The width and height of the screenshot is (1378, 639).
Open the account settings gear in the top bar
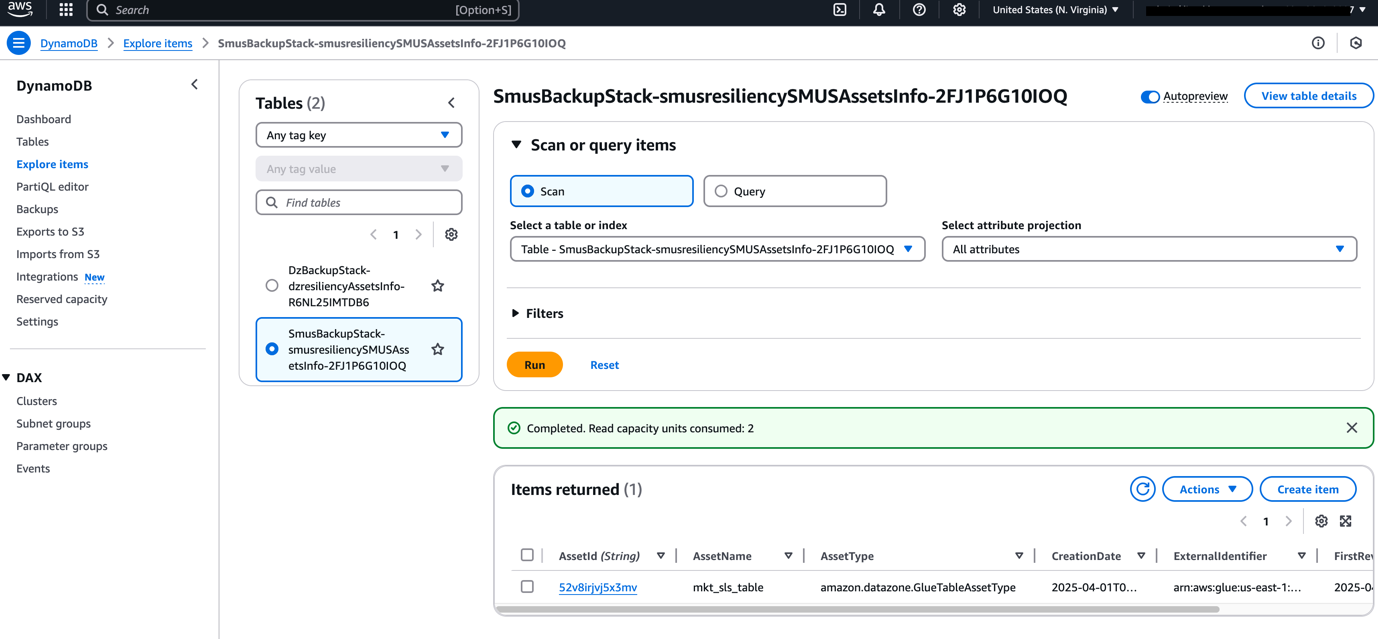point(959,12)
